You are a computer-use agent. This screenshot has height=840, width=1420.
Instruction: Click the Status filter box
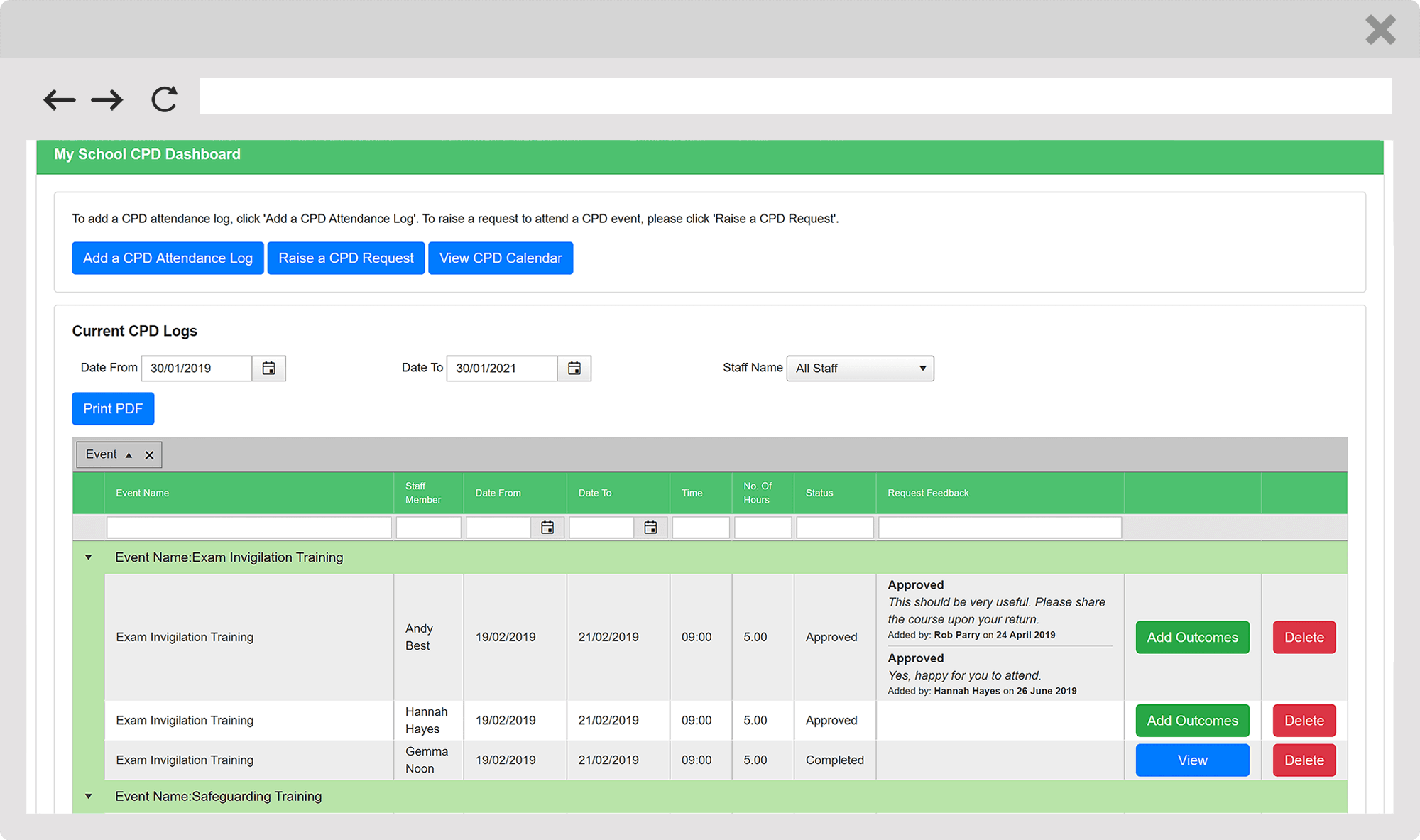[x=835, y=528]
